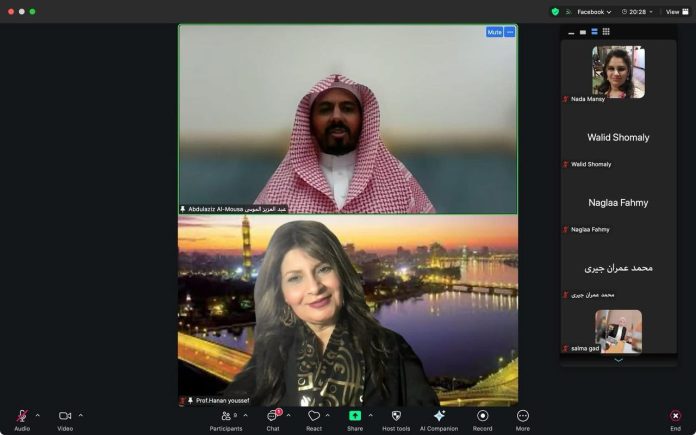Screen dimensions: 696x435
Task: Click the Mute button on Abdulaziz's video
Action: click(494, 32)
